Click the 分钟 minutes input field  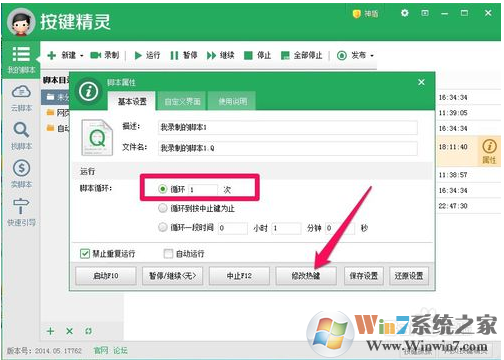coord(287,228)
